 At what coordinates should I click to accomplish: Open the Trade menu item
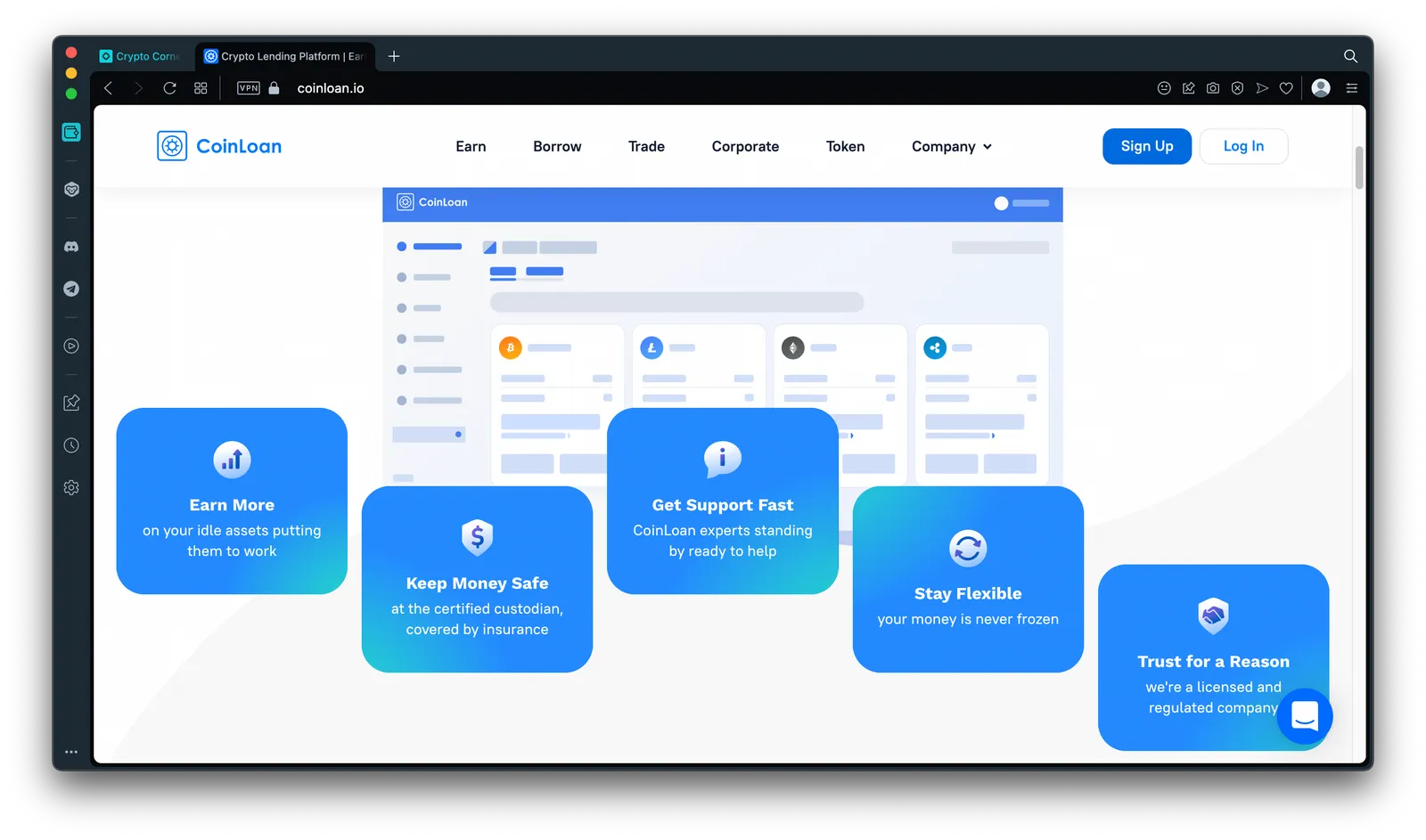pyautogui.click(x=646, y=147)
